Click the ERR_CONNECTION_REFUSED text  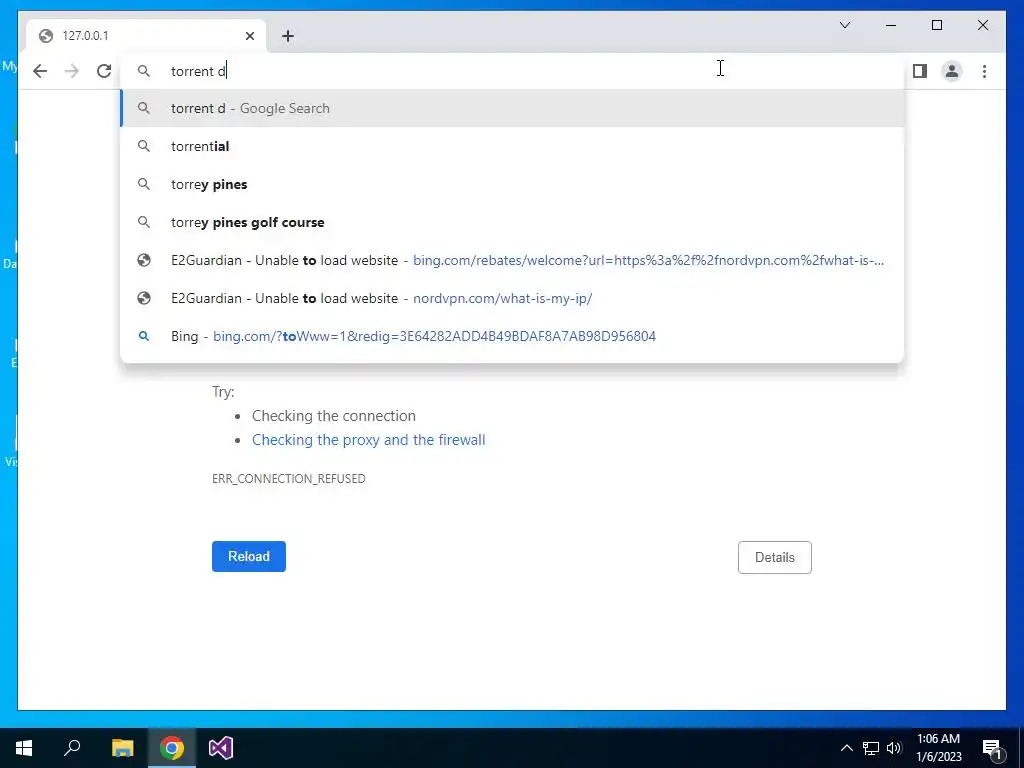(x=289, y=479)
